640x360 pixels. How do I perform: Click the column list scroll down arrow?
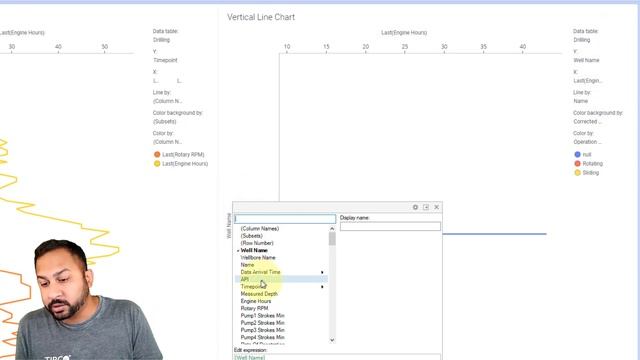(x=332, y=340)
